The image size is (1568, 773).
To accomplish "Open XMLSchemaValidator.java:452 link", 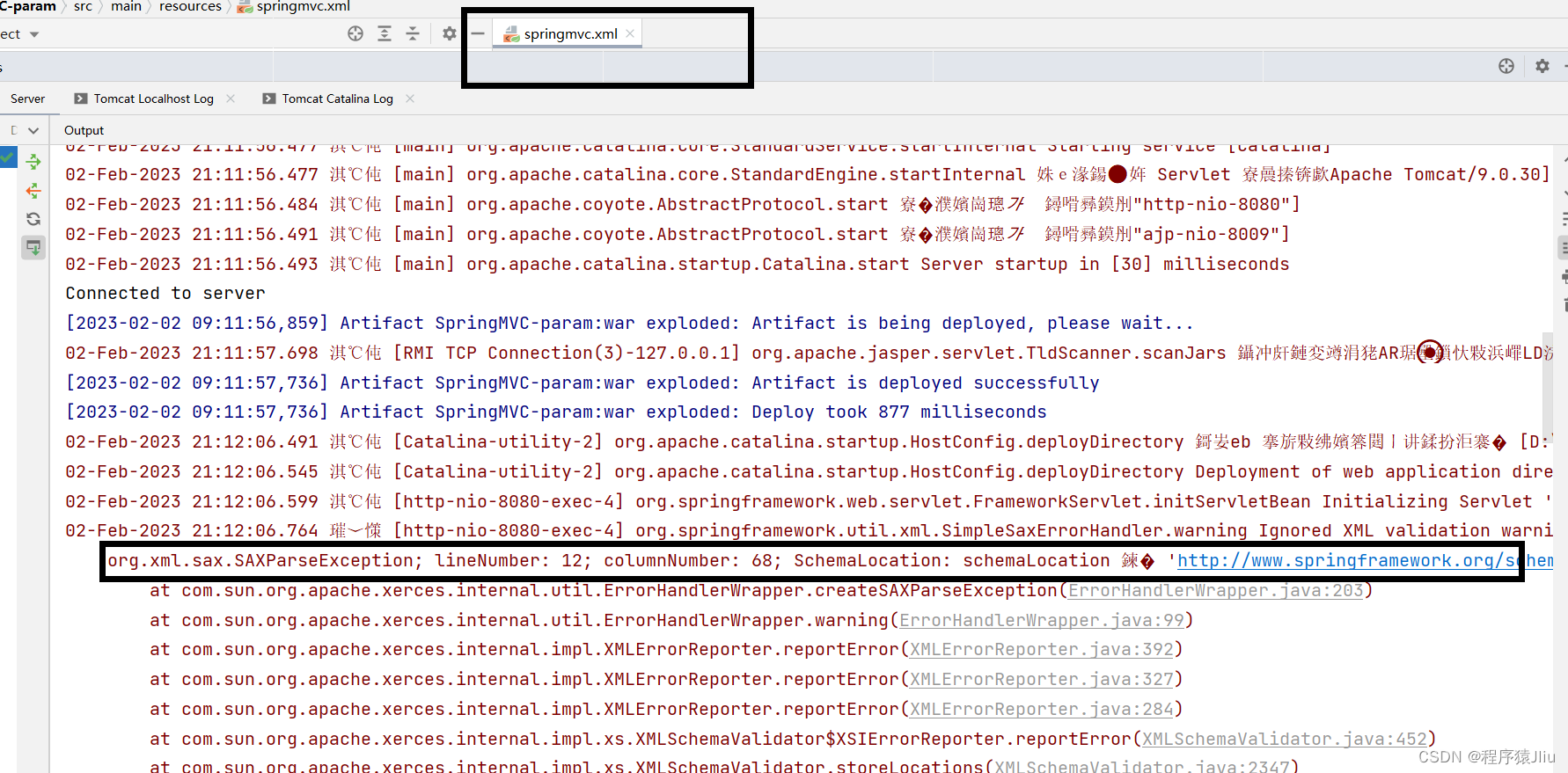I will (1284, 739).
